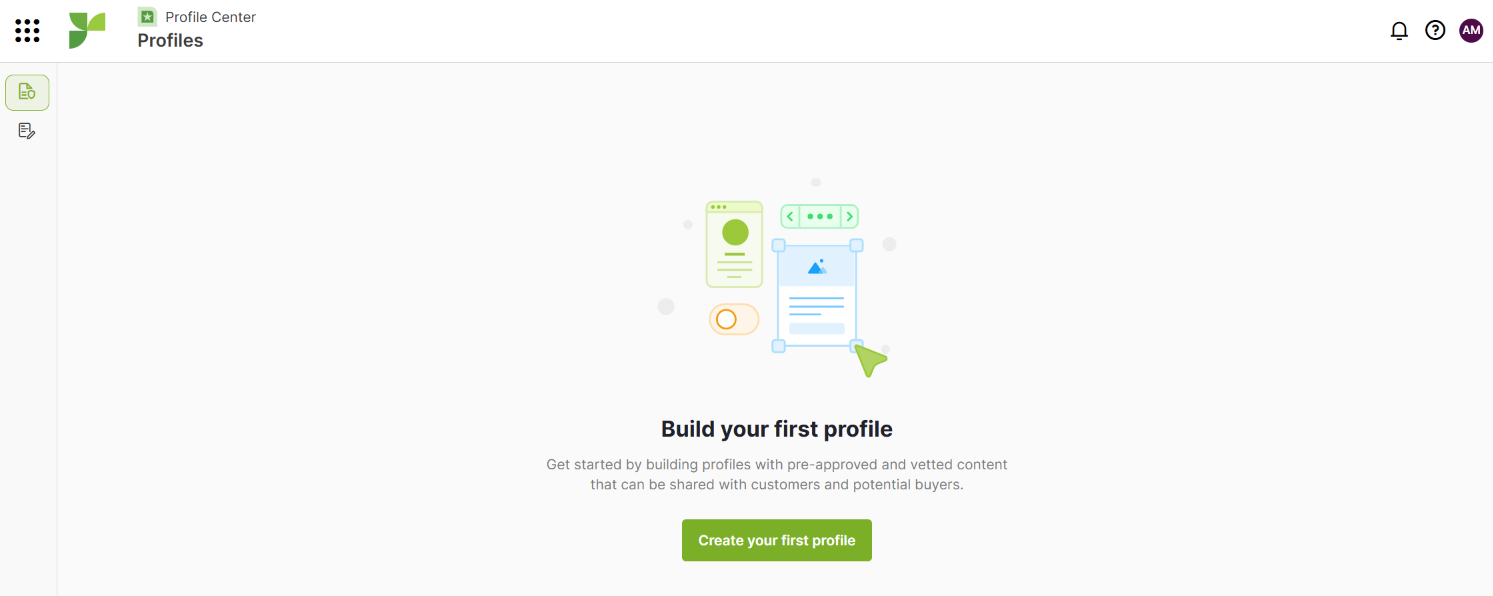
Task: Click the right chevron in the illustration
Action: click(849, 216)
